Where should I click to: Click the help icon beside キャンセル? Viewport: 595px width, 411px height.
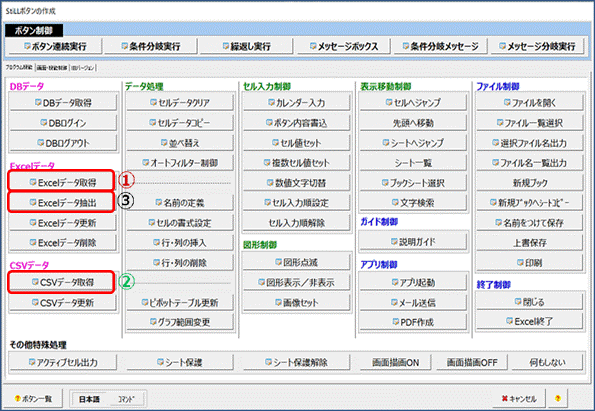(x=557, y=399)
